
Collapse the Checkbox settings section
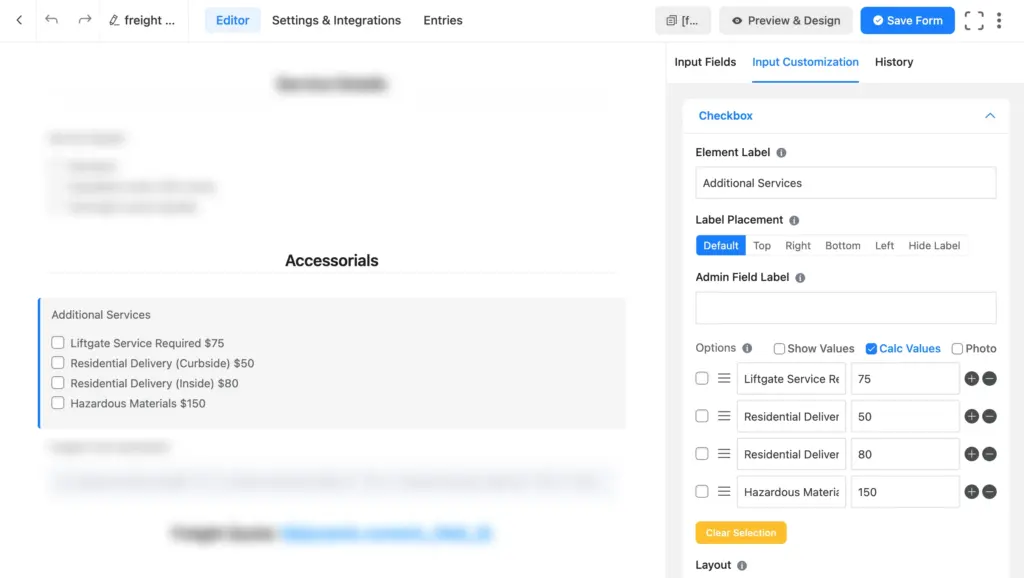tap(990, 116)
